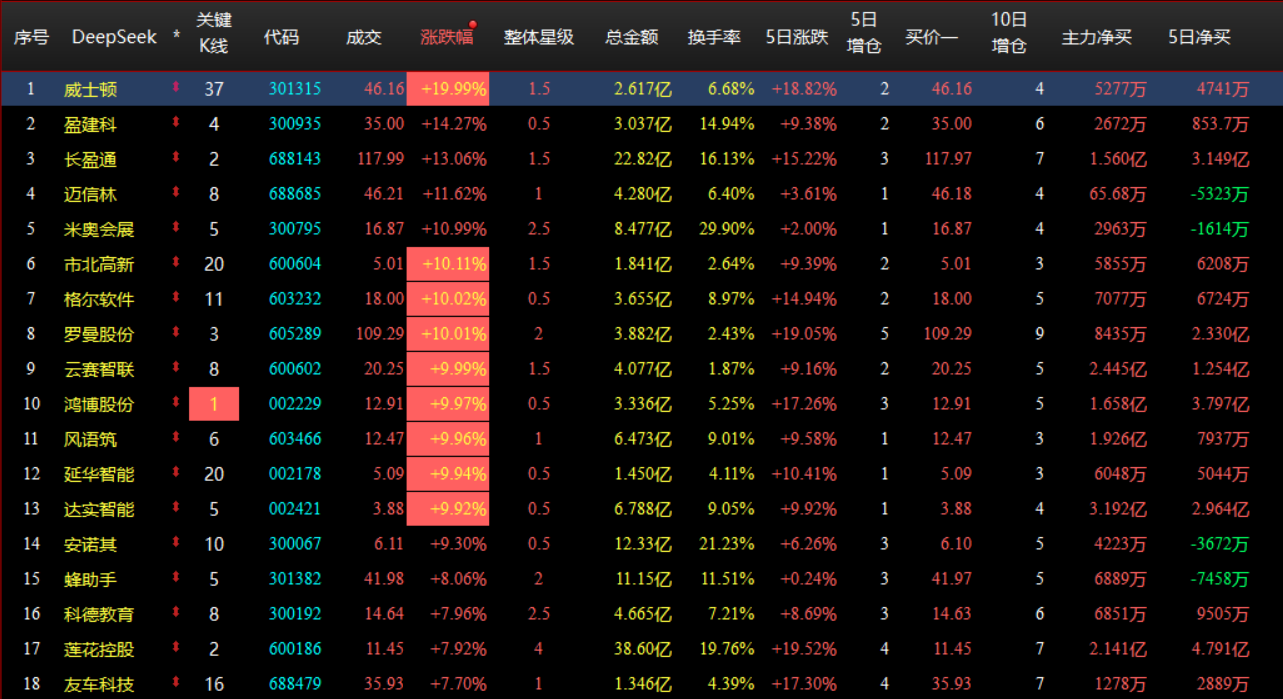
Task: Sort by the 5日涨跌 column header
Action: pos(797,37)
